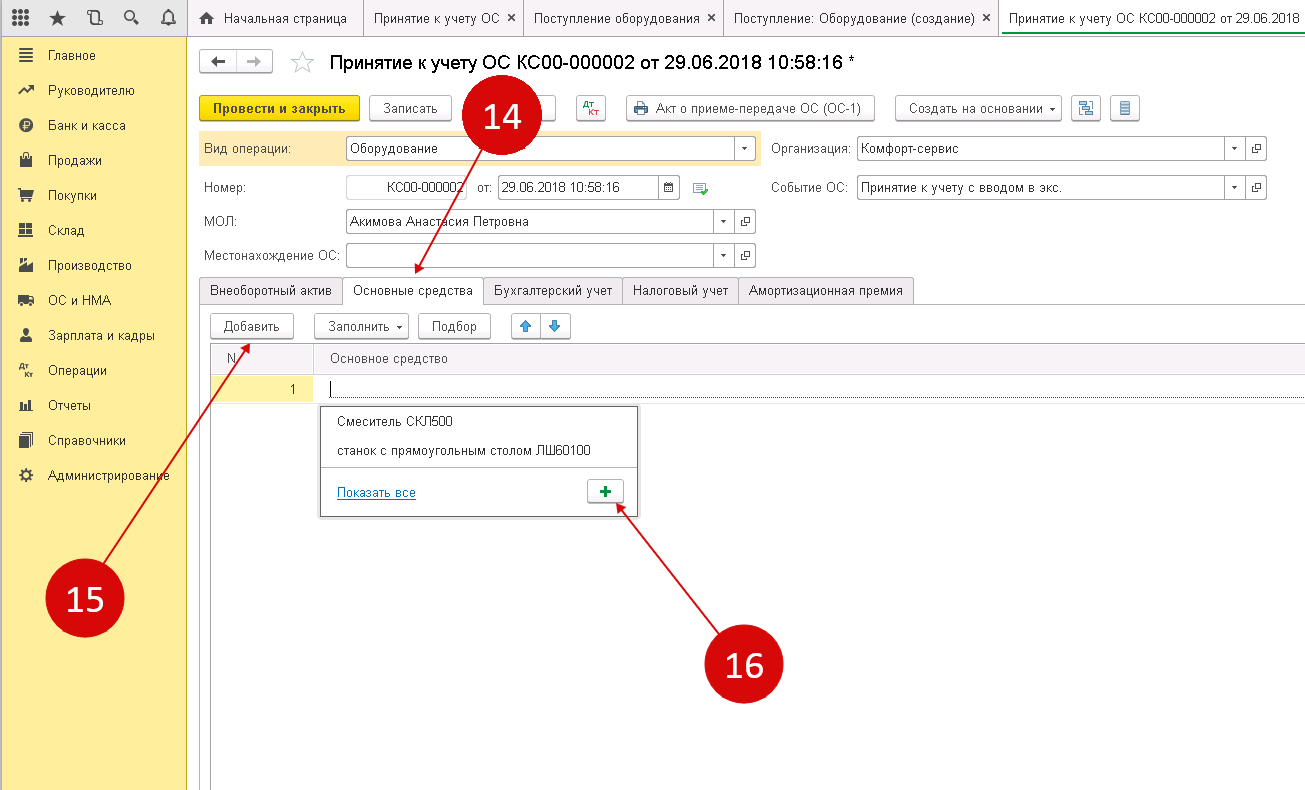Click the Записать button
Screen dimensions: 1305x790
[410, 108]
